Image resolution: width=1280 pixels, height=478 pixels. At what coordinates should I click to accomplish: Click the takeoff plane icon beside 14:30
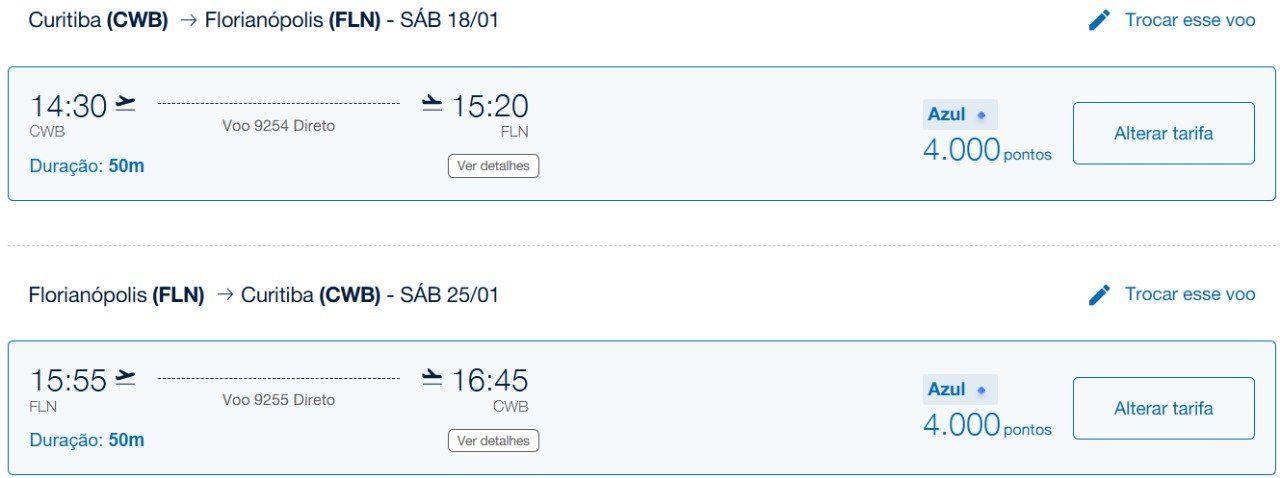click(x=125, y=103)
